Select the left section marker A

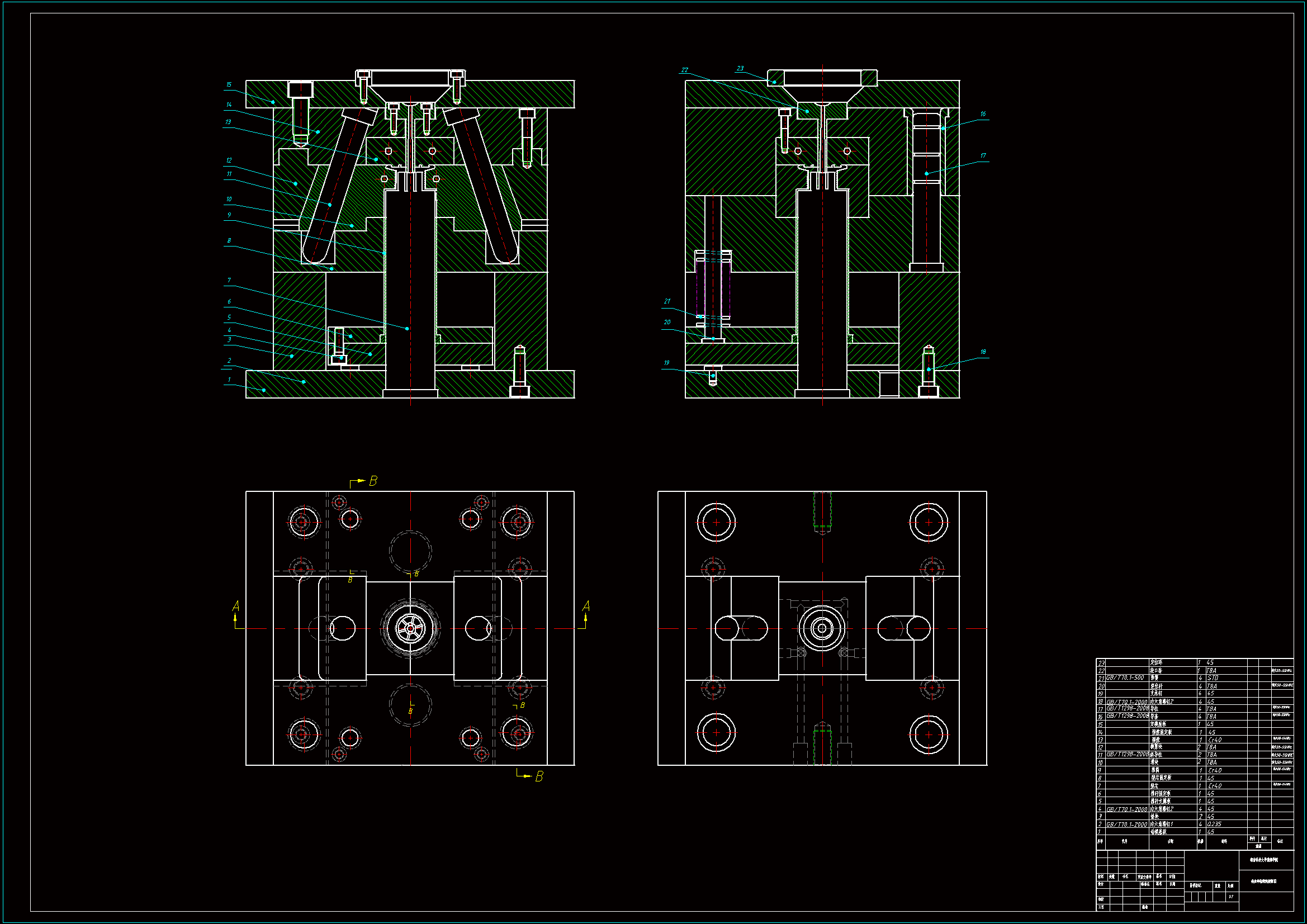coord(236,607)
